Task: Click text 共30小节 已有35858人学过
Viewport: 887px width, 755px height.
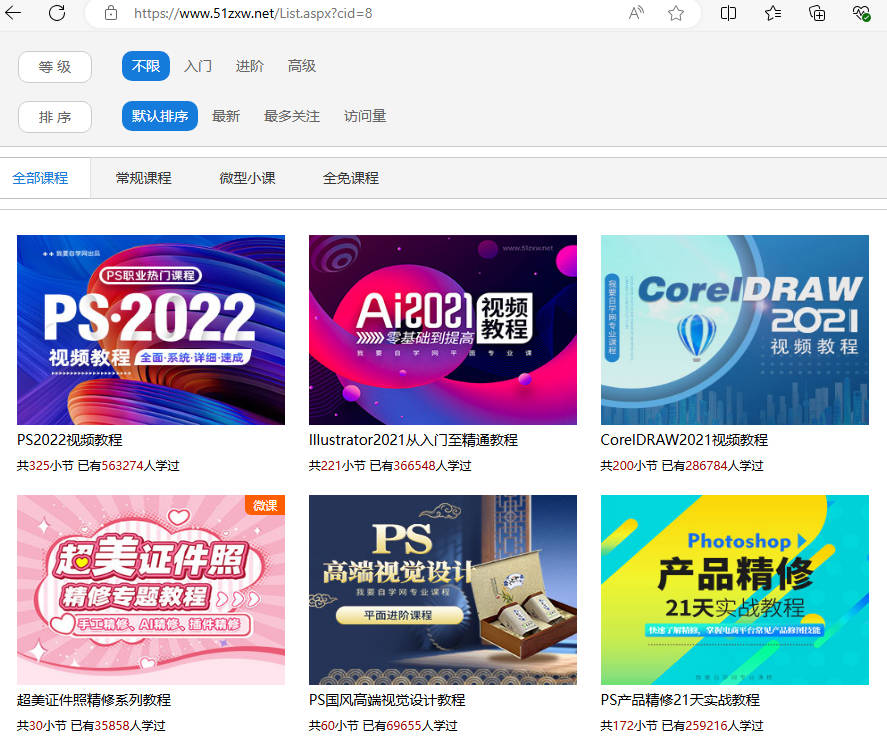Action: click(x=91, y=726)
